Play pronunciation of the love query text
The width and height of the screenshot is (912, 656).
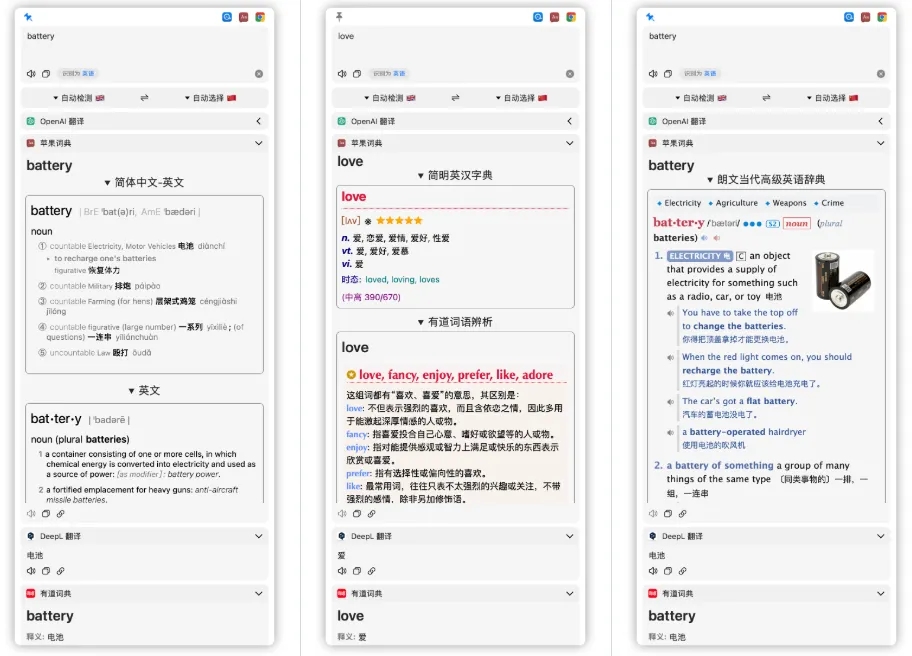click(x=343, y=74)
